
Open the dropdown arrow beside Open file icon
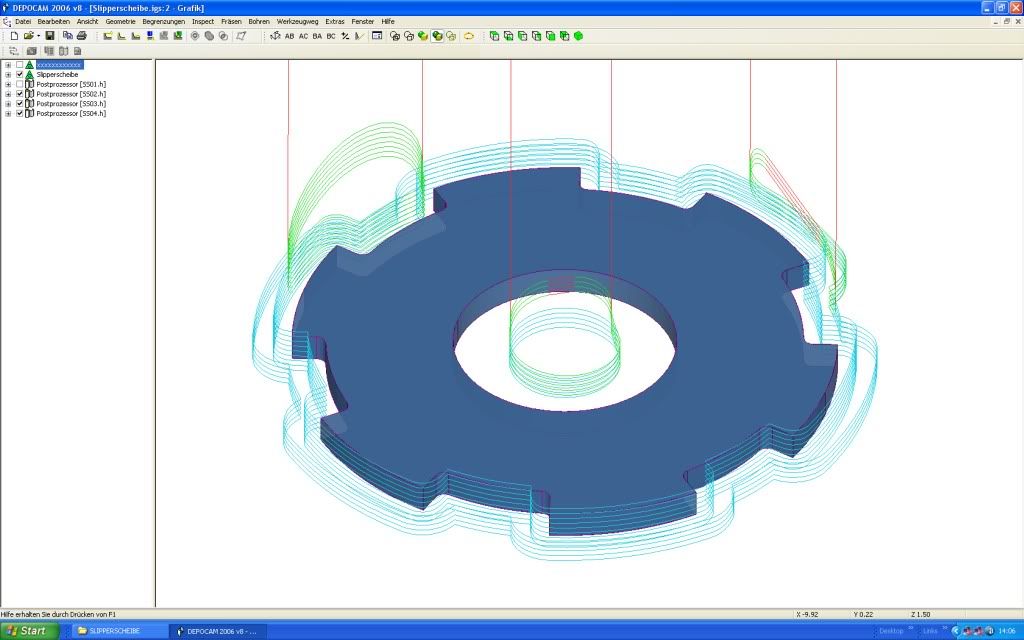[x=39, y=36]
